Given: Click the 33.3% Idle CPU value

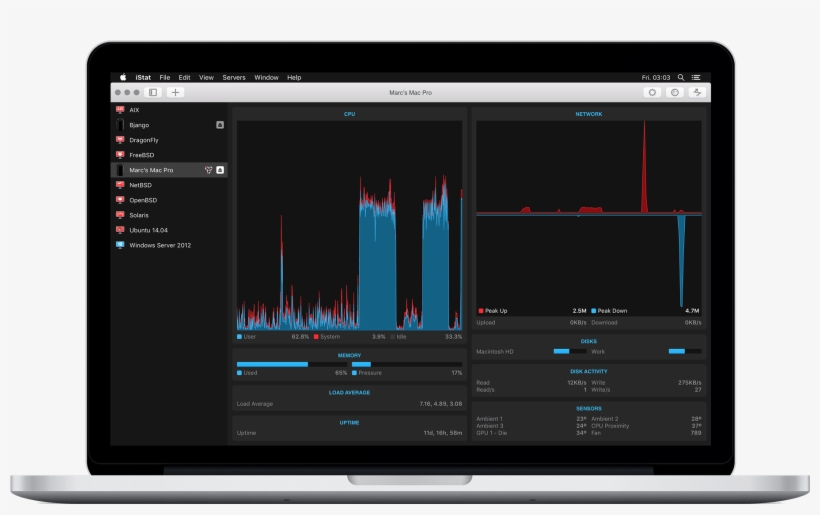Looking at the screenshot, I should (453, 337).
